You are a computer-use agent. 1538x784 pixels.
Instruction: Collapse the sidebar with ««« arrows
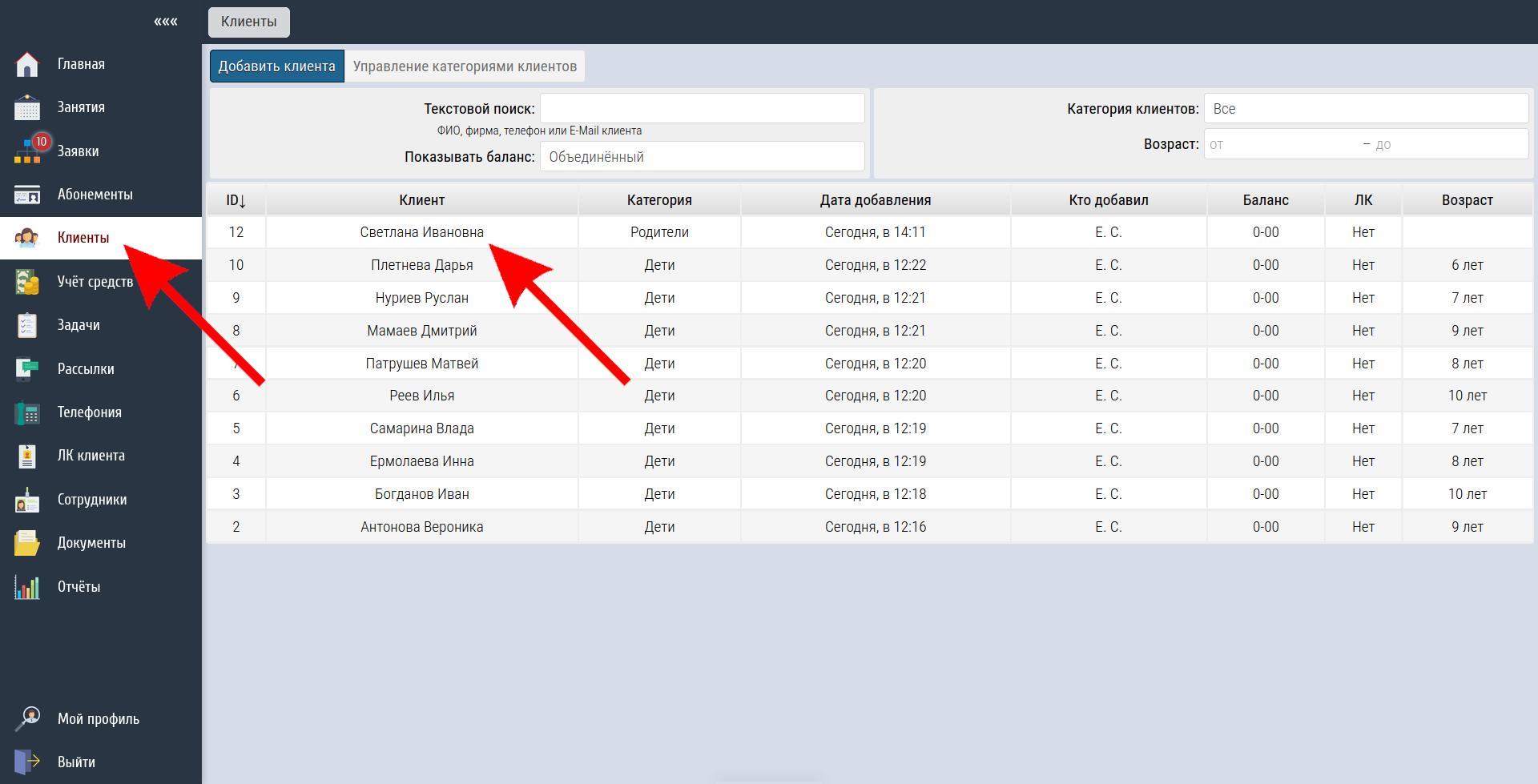166,22
